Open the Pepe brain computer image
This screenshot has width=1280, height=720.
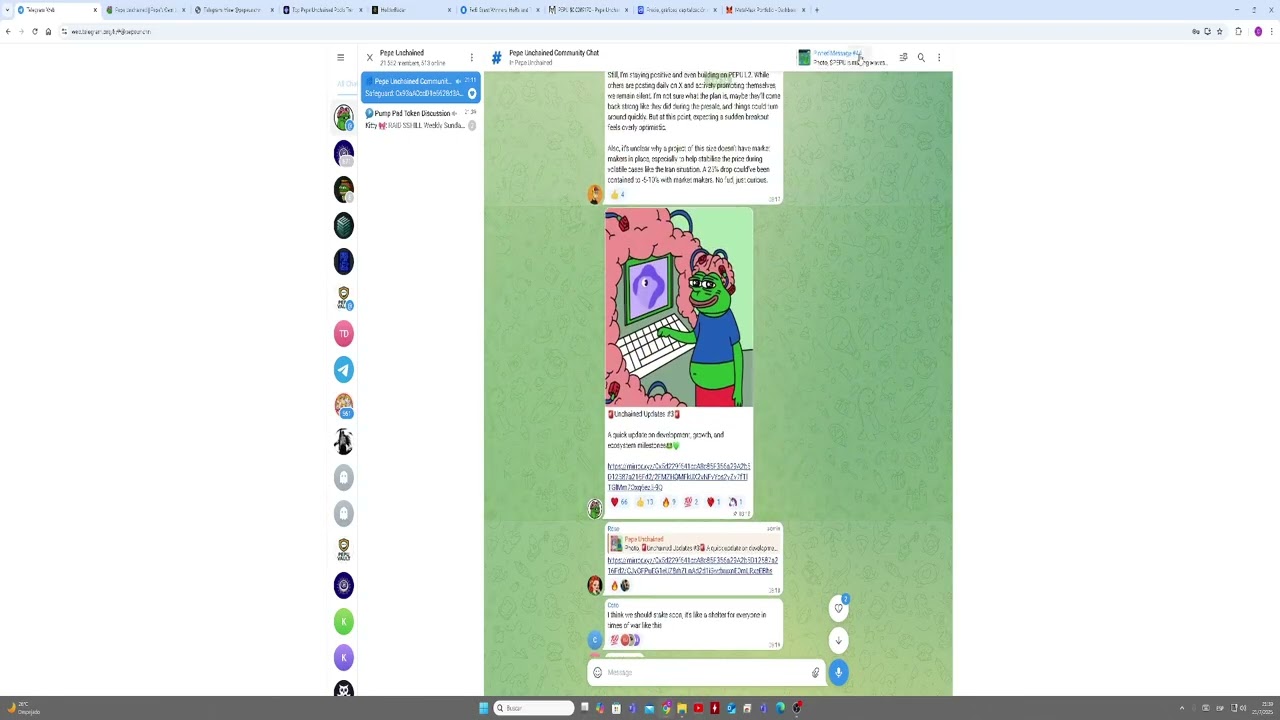coord(679,307)
